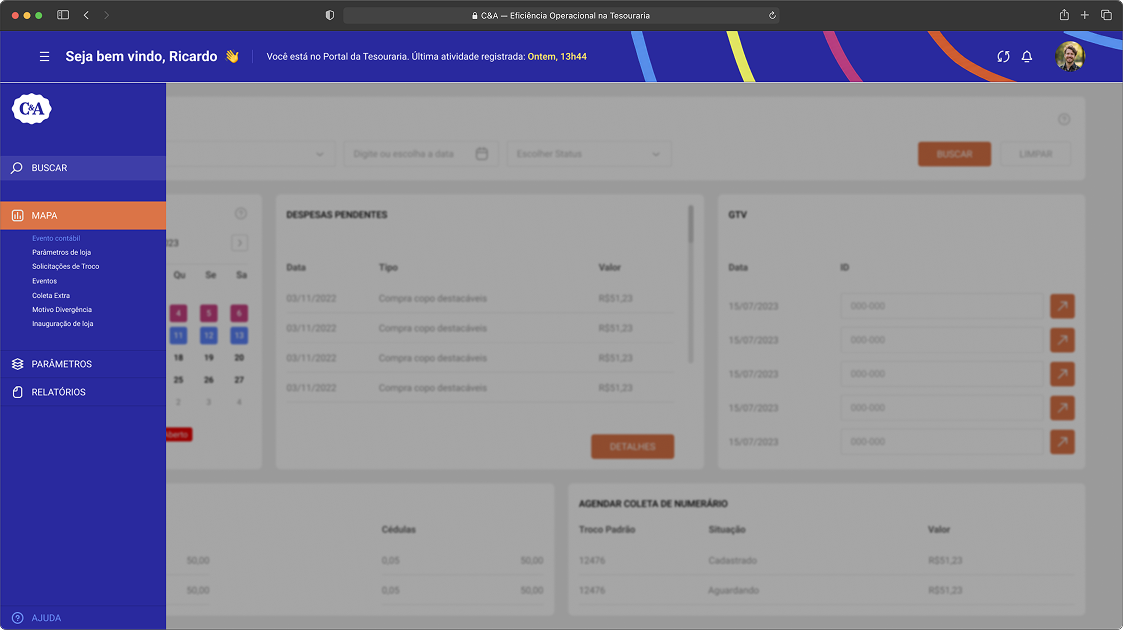Click the Safari sidebar toggle icon
The image size is (1123, 630).
[x=63, y=15]
